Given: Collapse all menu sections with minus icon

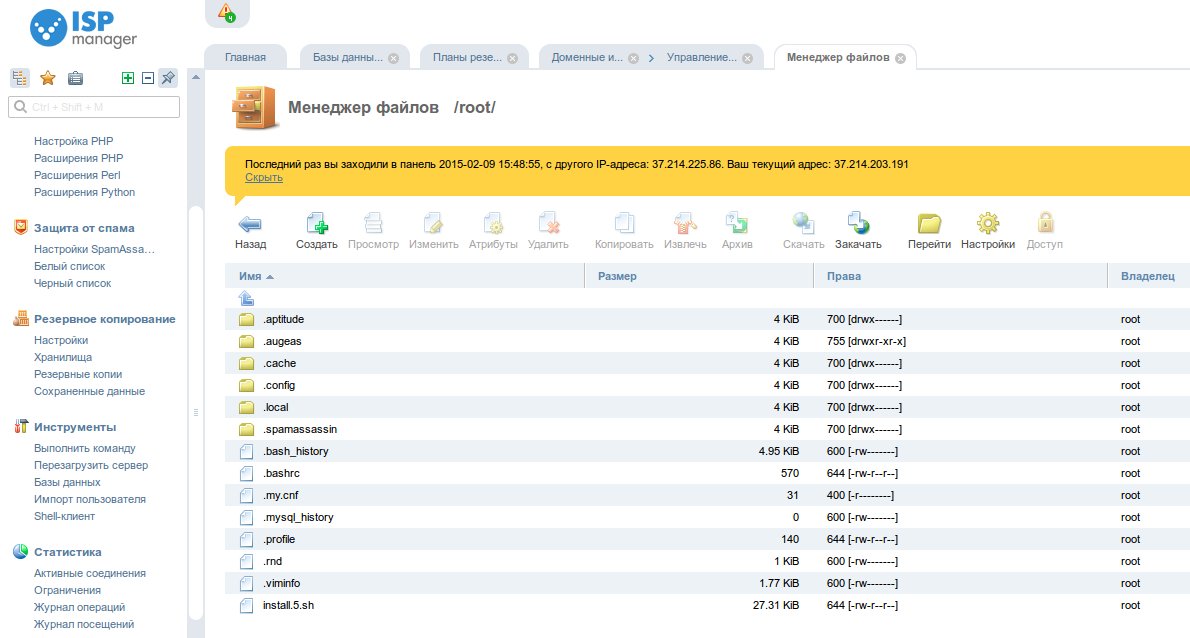Looking at the screenshot, I should click(x=147, y=78).
